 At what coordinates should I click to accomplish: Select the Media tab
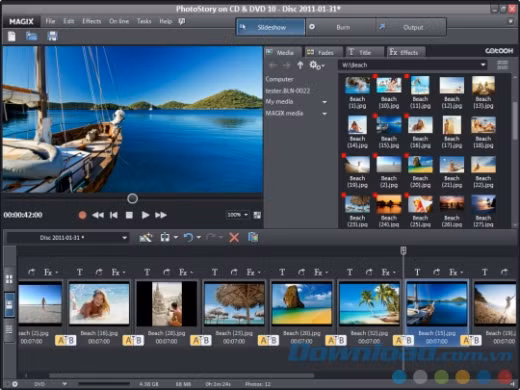coord(283,52)
